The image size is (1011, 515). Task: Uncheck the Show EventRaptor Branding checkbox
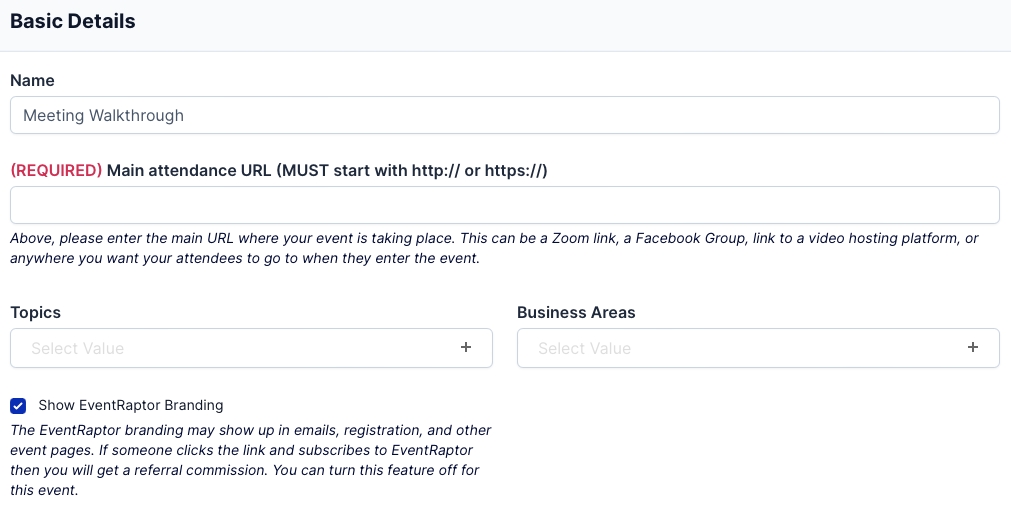point(18,406)
